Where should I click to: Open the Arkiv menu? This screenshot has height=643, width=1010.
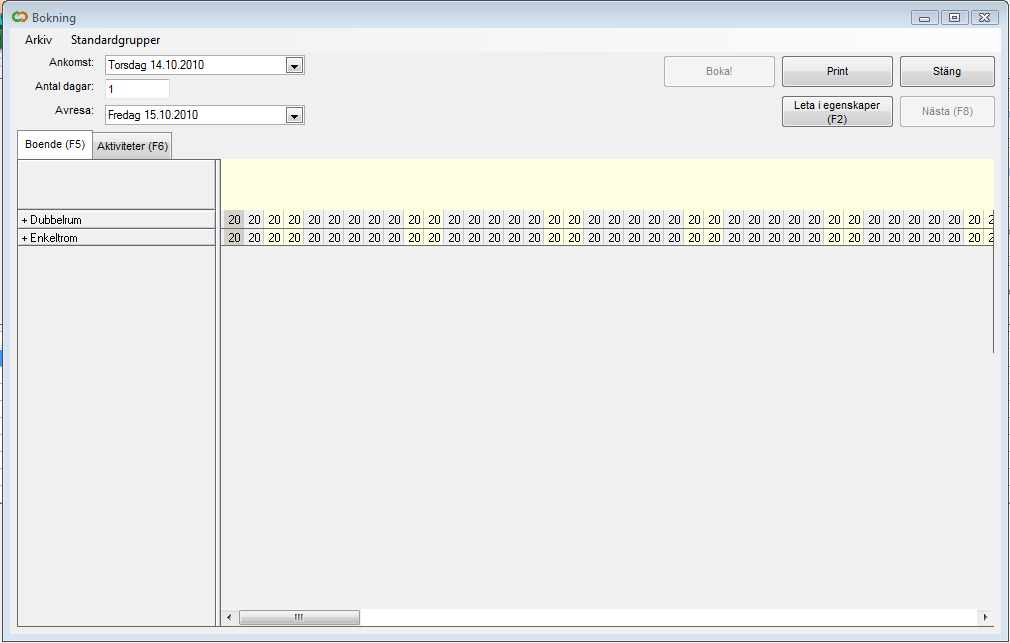(x=38, y=40)
